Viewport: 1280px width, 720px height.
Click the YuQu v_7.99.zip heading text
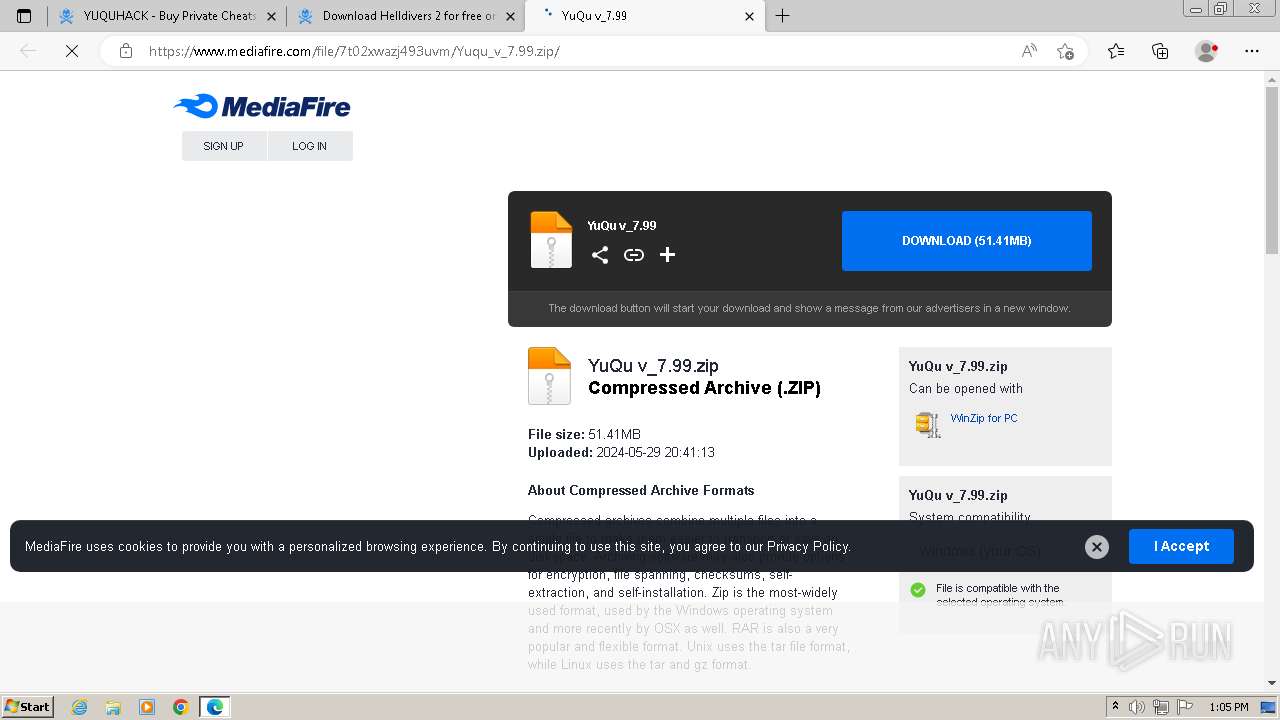(x=653, y=366)
